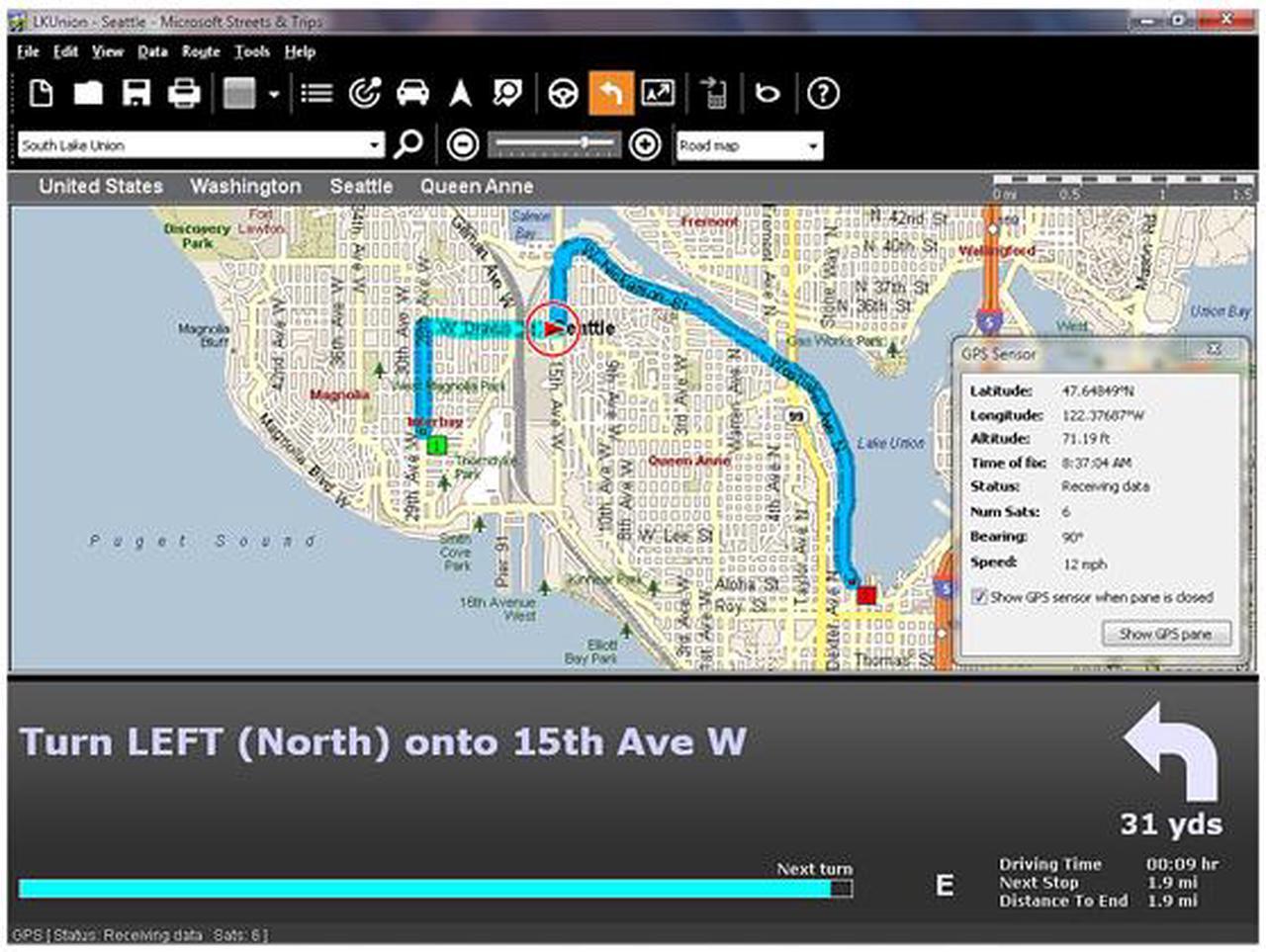
Task: Click the large left turn arrow
Action: pos(1173,751)
